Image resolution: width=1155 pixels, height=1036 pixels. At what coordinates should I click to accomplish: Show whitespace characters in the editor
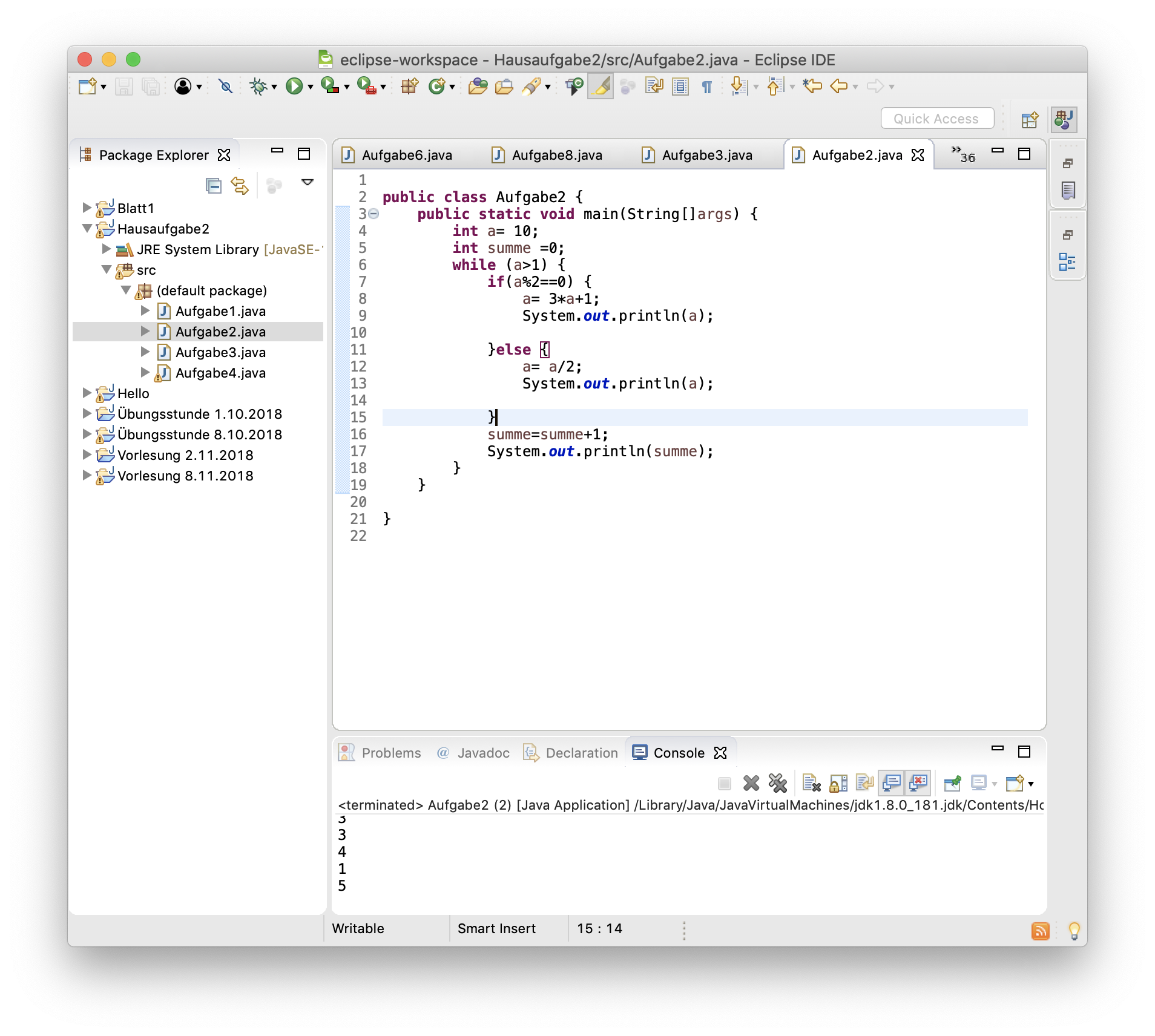click(x=707, y=87)
